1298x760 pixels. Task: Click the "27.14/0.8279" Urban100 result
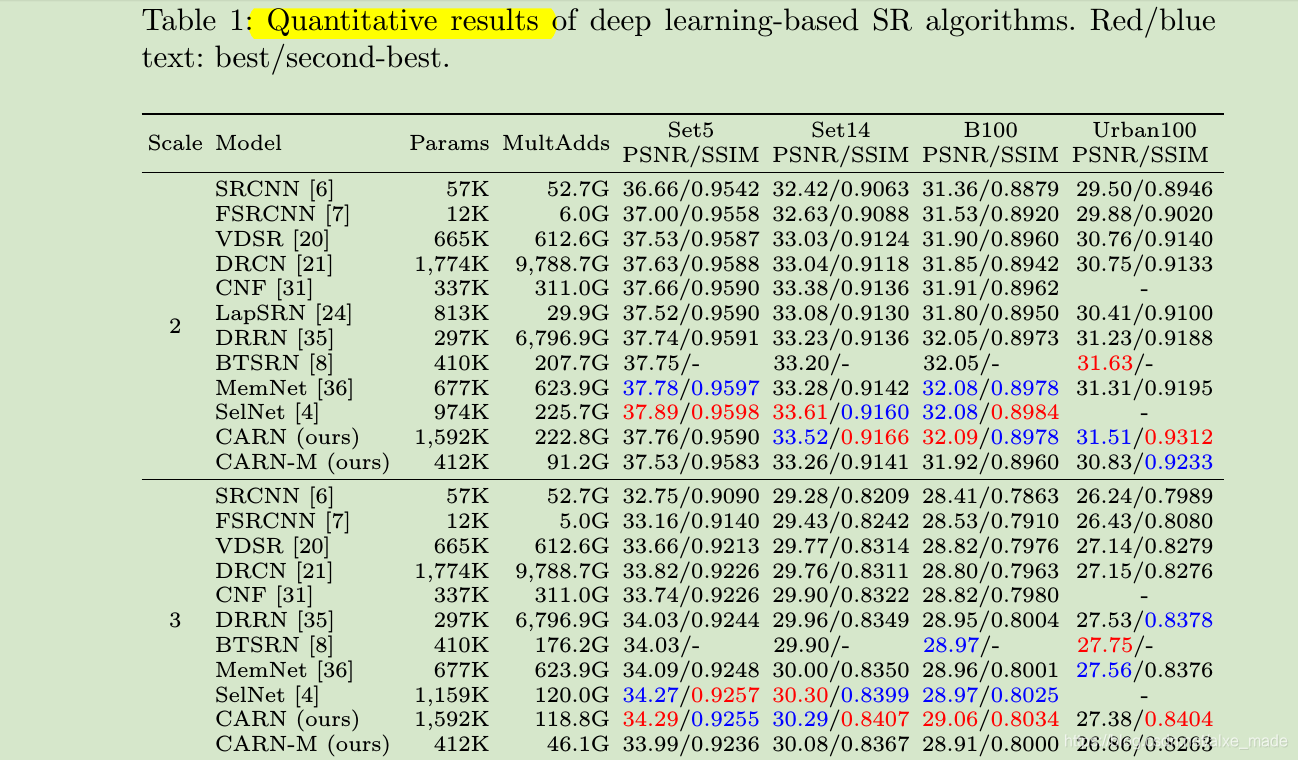click(1144, 546)
